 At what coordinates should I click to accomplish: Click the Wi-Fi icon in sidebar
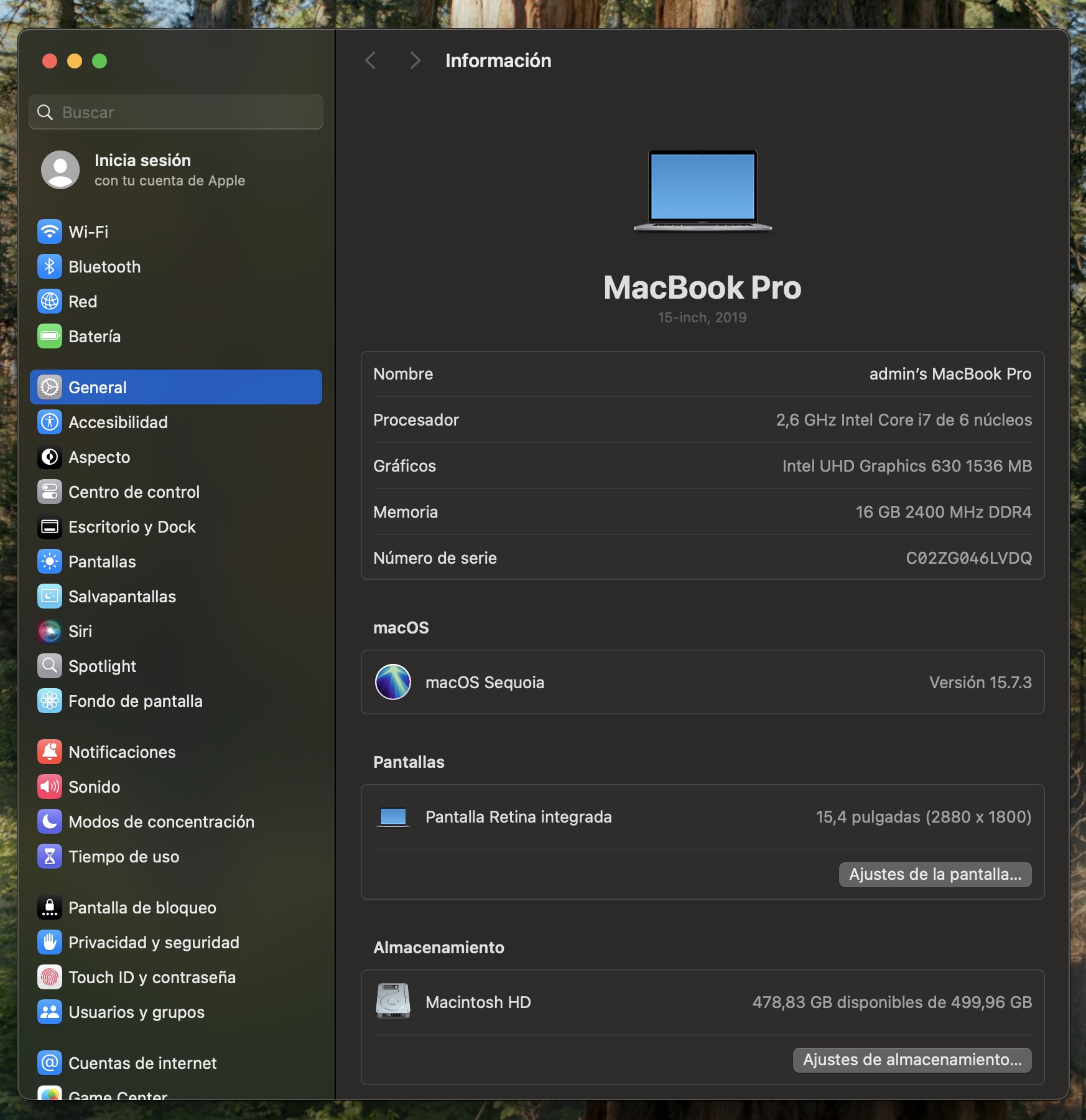pos(50,232)
